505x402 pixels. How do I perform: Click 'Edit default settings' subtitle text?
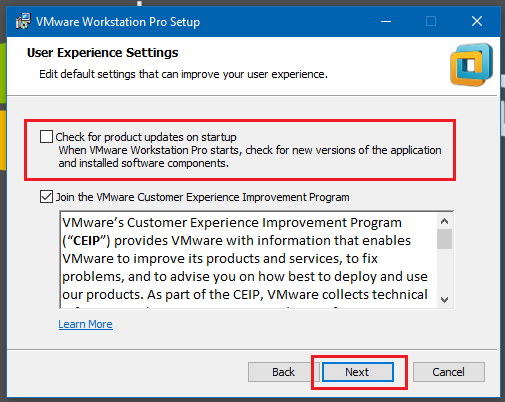tap(183, 74)
